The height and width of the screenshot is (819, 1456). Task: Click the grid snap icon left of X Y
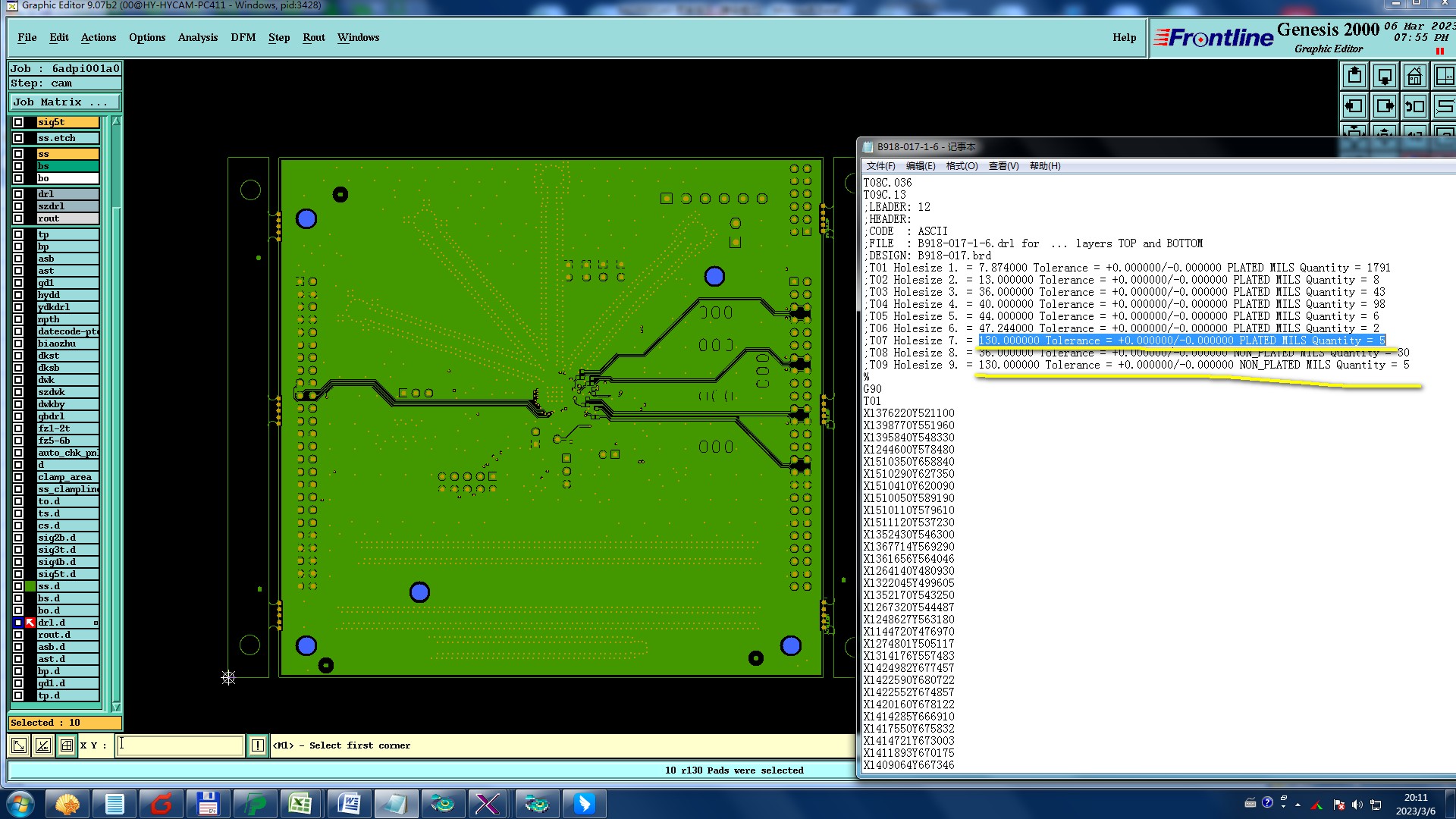click(67, 745)
